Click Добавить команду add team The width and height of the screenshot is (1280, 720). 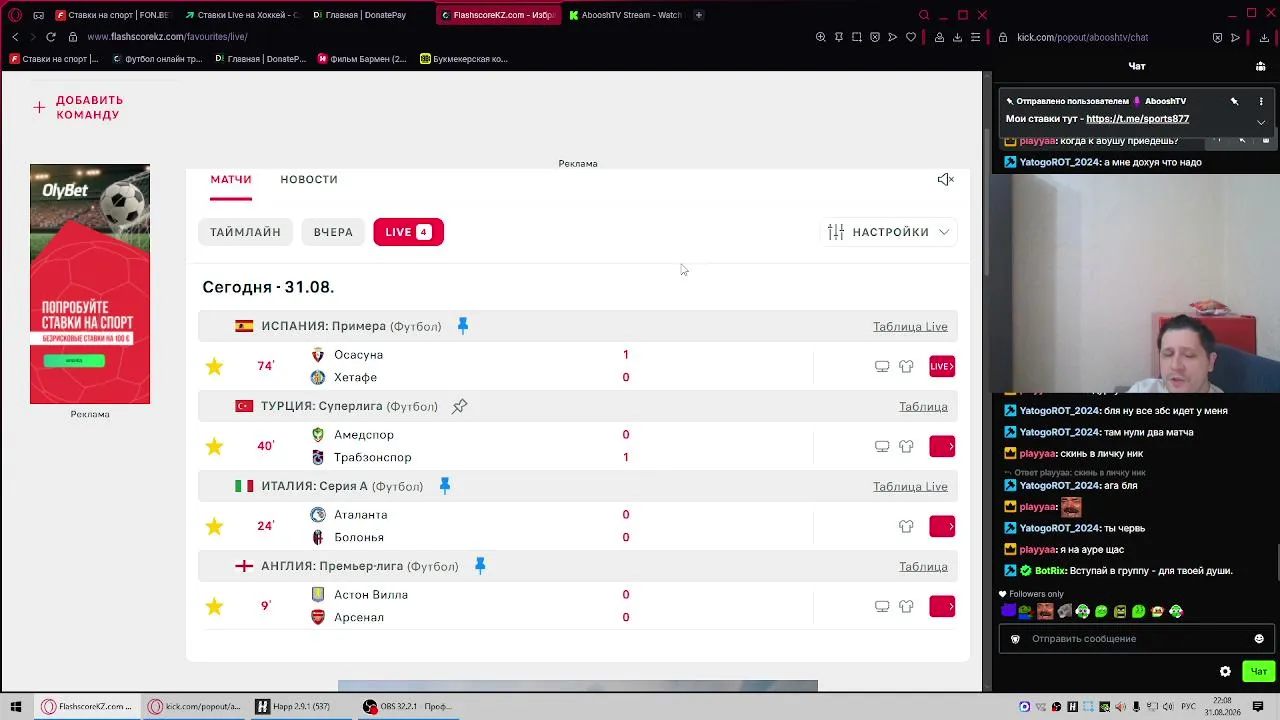[78, 107]
